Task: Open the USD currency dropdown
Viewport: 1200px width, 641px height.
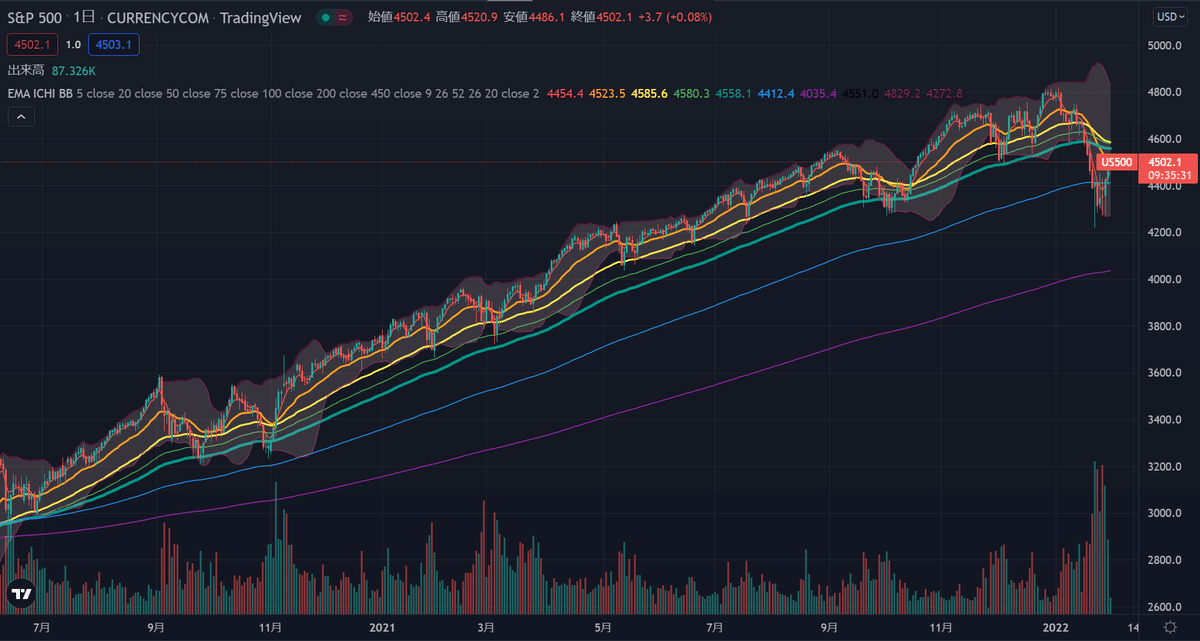Action: click(x=1169, y=16)
